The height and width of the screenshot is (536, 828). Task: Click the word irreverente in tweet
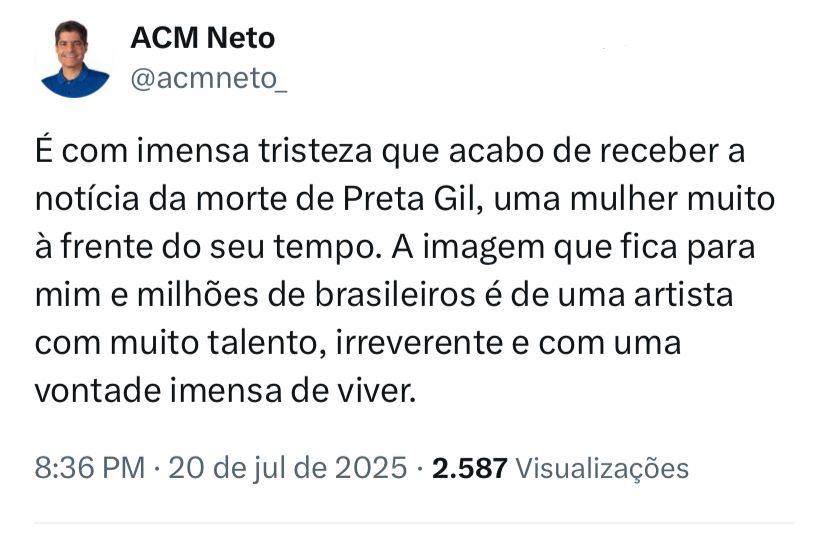pos(420,343)
